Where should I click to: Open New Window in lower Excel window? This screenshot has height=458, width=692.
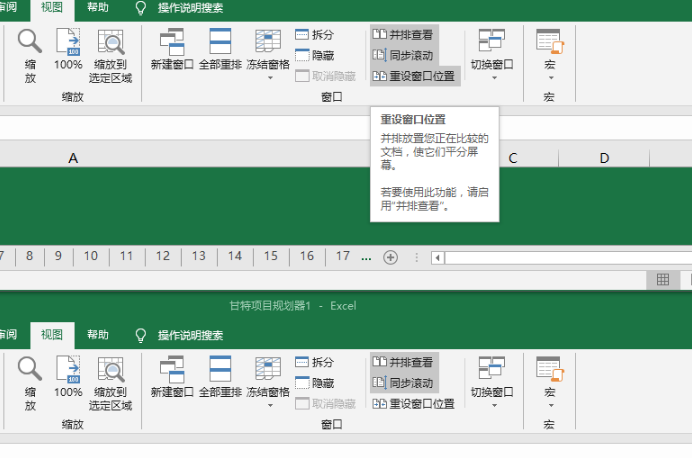click(172, 377)
